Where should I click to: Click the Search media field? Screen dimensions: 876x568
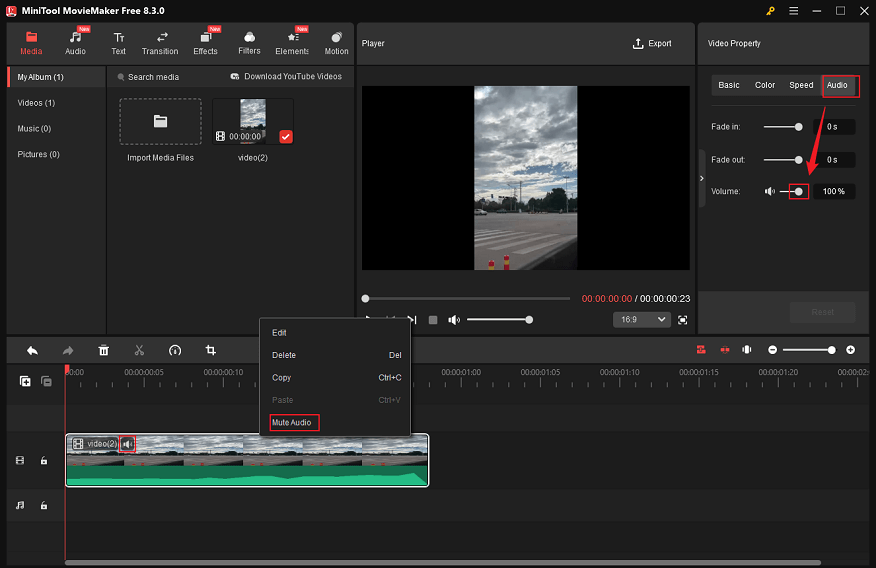[153, 77]
